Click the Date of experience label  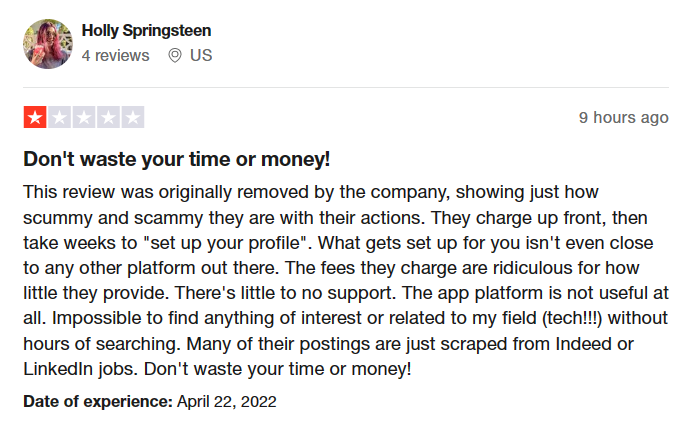point(98,401)
